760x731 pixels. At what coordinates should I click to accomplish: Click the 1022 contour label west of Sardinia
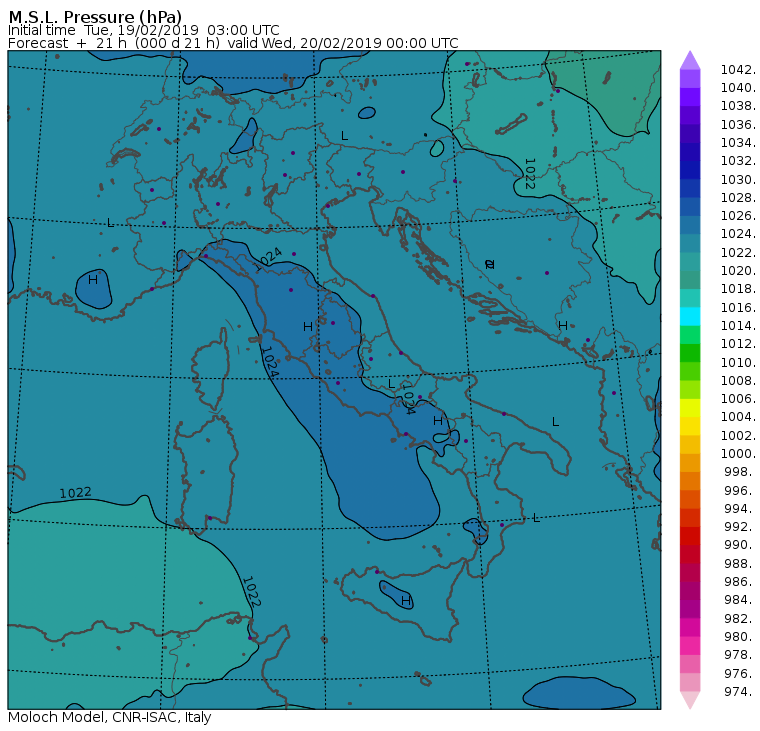pos(75,493)
